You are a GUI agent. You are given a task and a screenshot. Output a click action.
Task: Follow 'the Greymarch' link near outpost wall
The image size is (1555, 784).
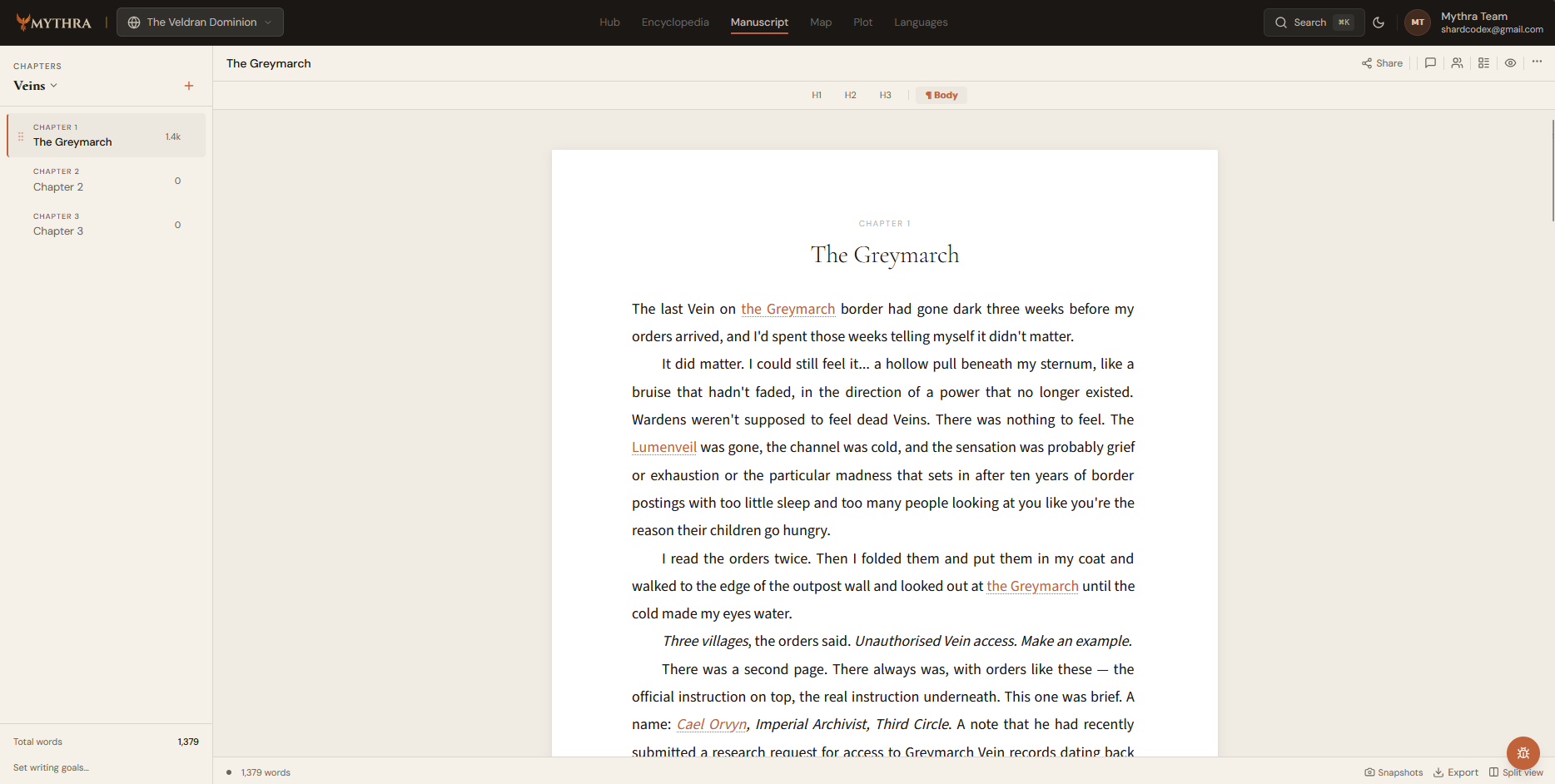(x=1032, y=586)
